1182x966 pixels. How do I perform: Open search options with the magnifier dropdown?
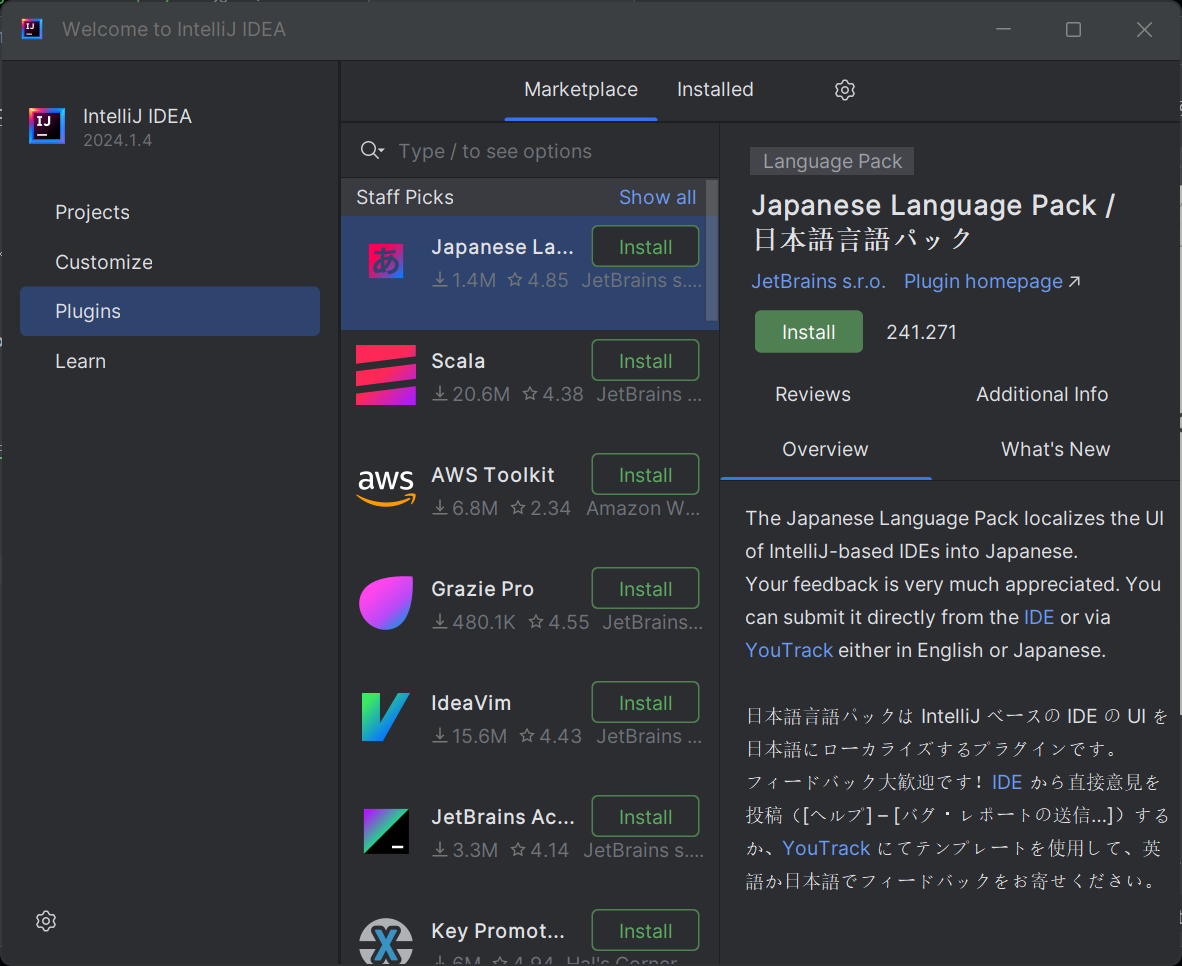point(371,150)
